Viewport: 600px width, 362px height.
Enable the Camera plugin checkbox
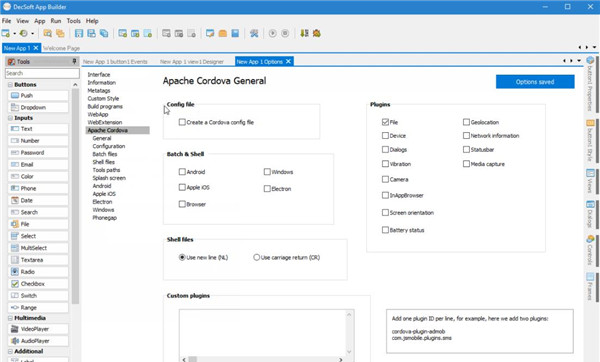pyautogui.click(x=385, y=179)
